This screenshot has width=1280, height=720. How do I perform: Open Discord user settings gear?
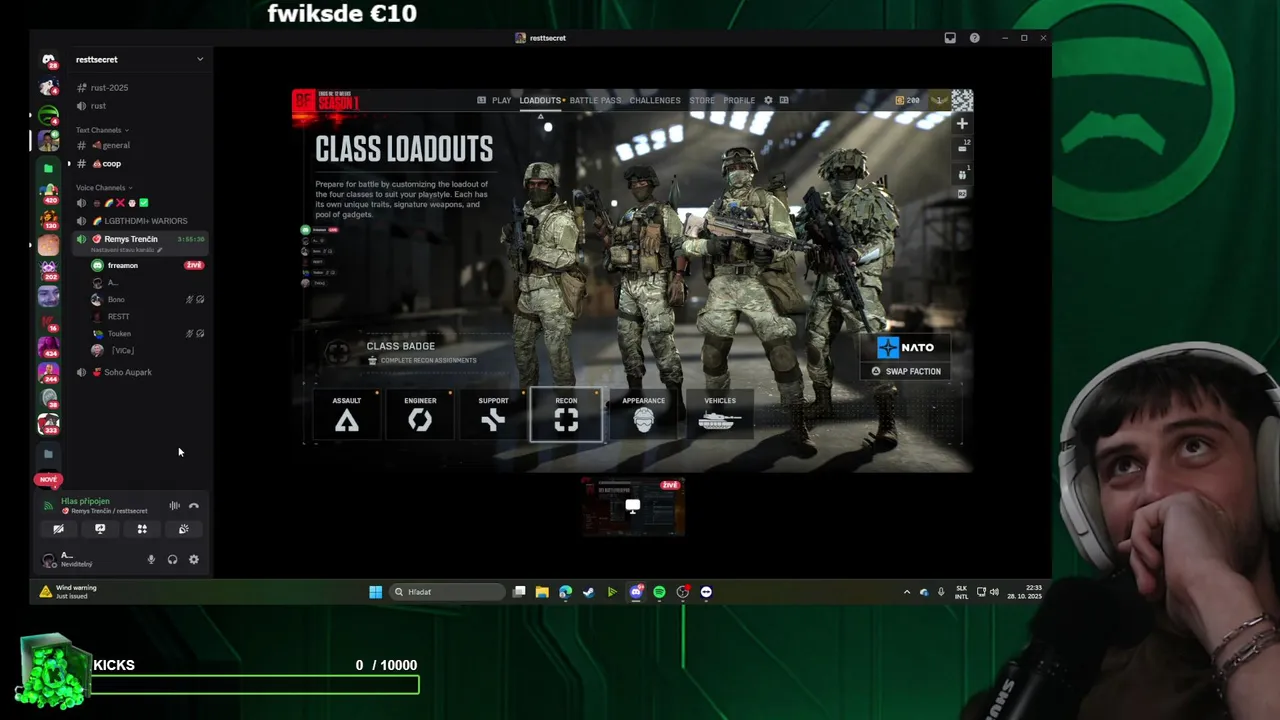194,560
